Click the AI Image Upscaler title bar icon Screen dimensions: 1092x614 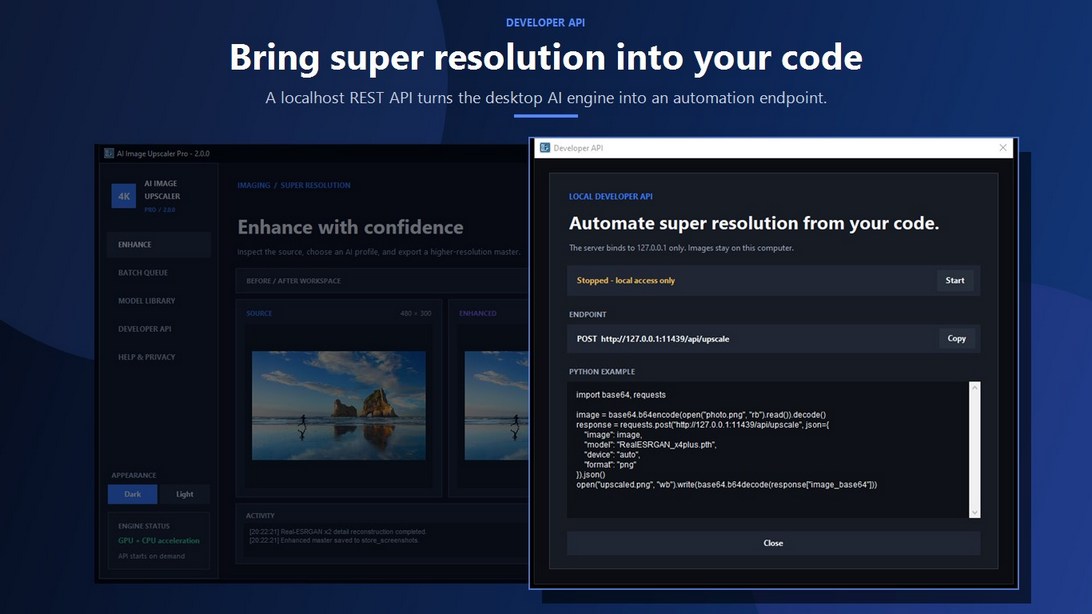(109, 153)
